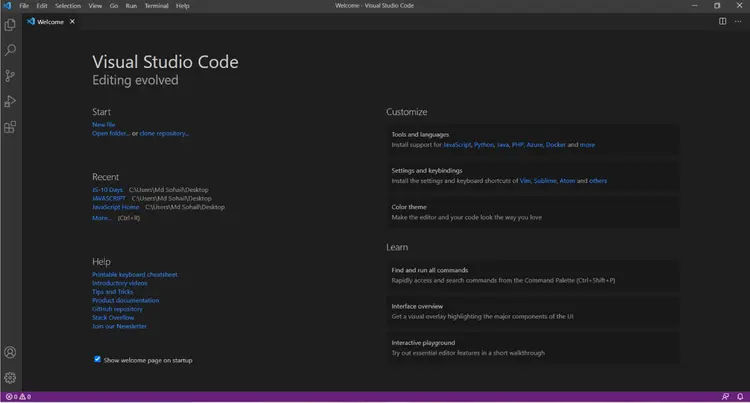Screen dimensions: 750x403
Task: Install Java language support link
Action: 503,145
